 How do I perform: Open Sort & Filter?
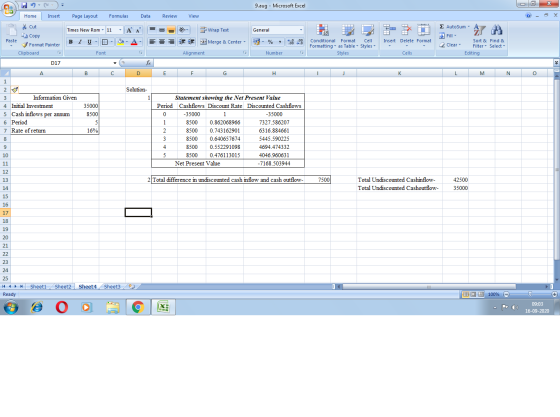(479, 36)
